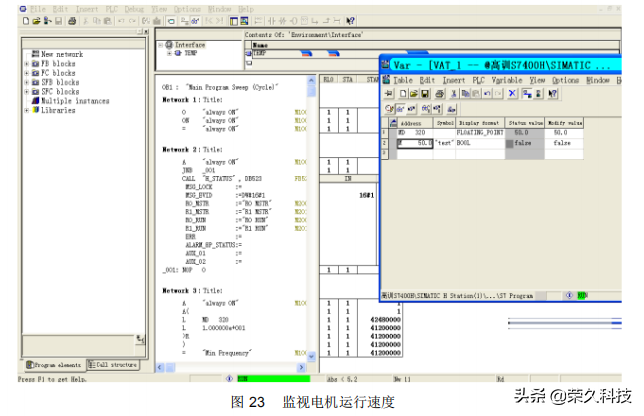Click the Open file icon in main toolbar
This screenshot has height=416, width=644.
pos(37,20)
